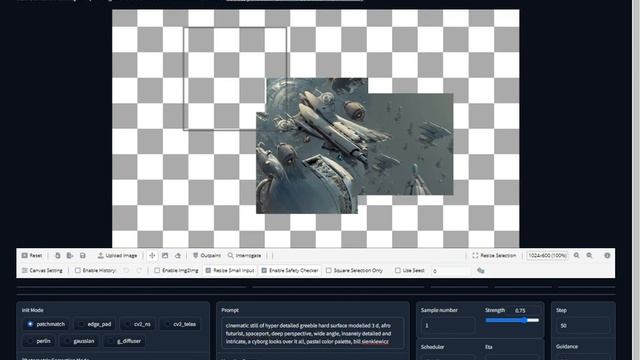Click Interrogate to describe image
The height and width of the screenshot is (360, 640).
click(244, 256)
